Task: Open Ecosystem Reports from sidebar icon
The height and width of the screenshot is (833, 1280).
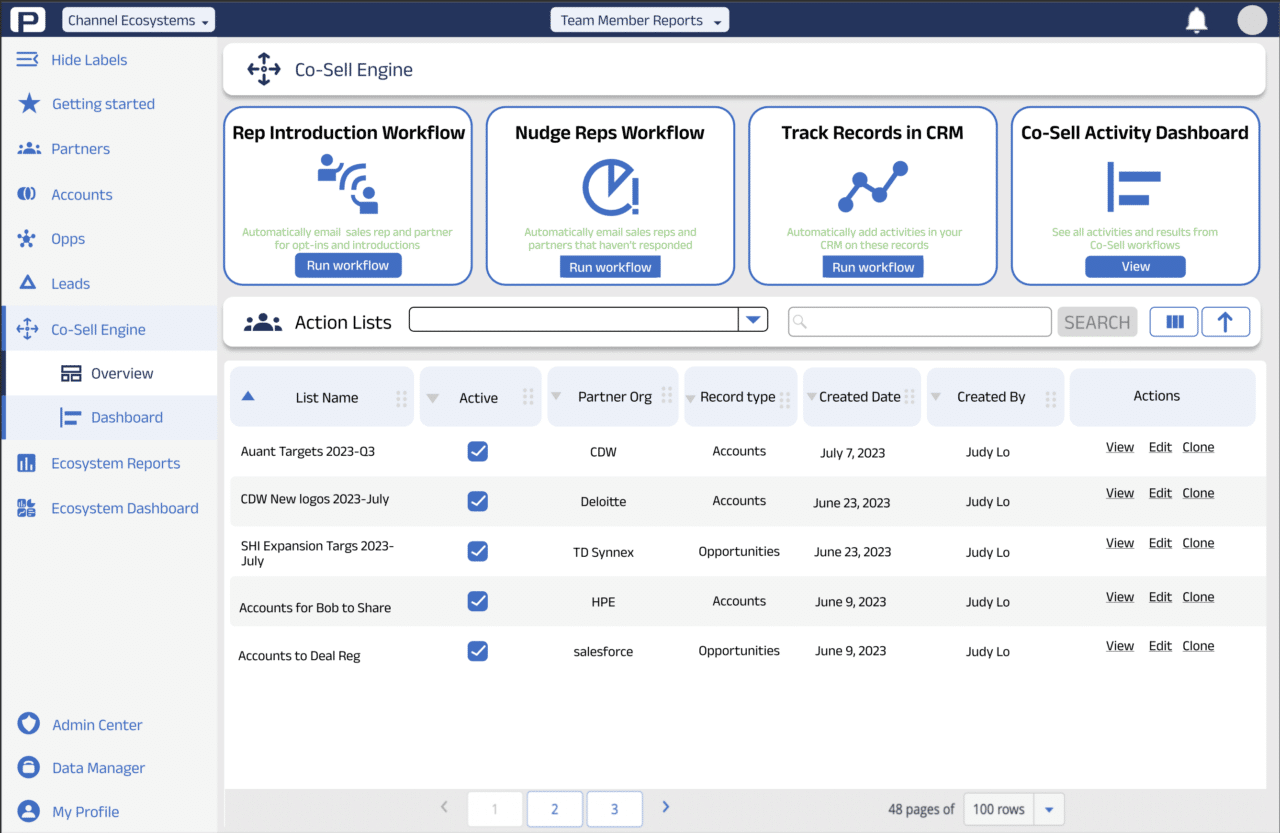Action: (x=27, y=463)
